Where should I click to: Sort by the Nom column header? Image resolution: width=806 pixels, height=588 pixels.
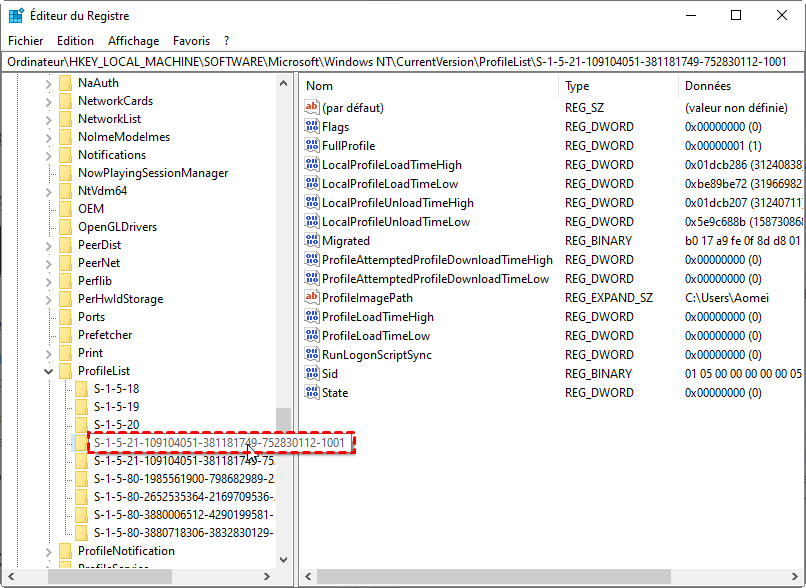320,86
